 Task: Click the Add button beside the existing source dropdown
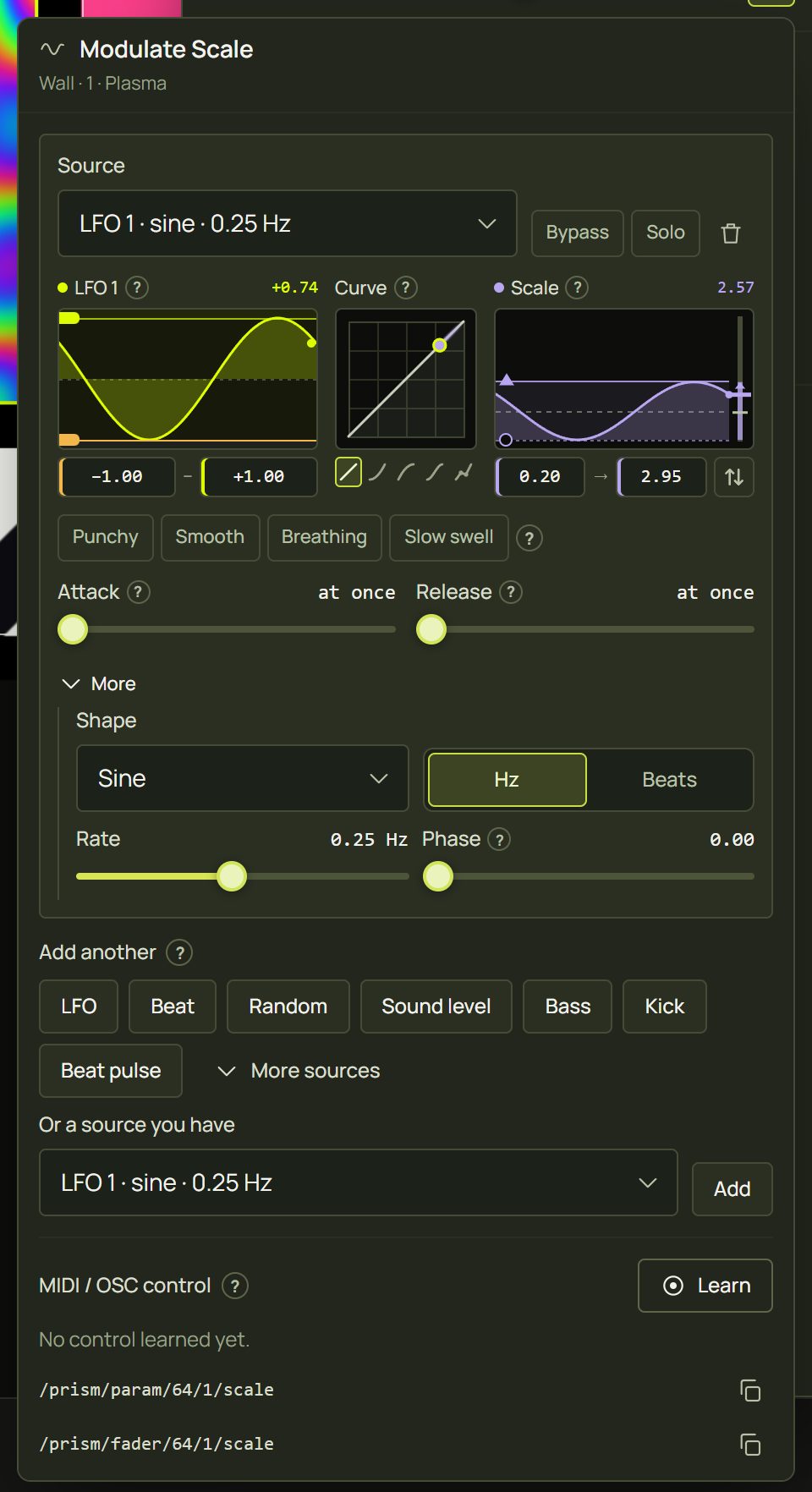point(732,1189)
